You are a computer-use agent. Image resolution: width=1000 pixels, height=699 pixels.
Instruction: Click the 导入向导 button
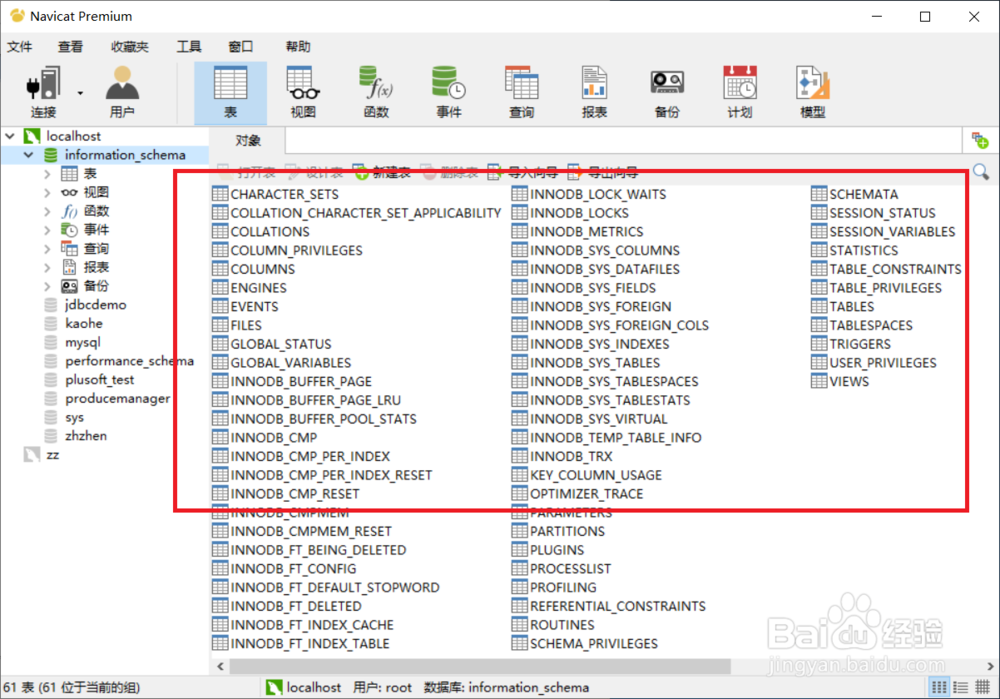pos(532,171)
